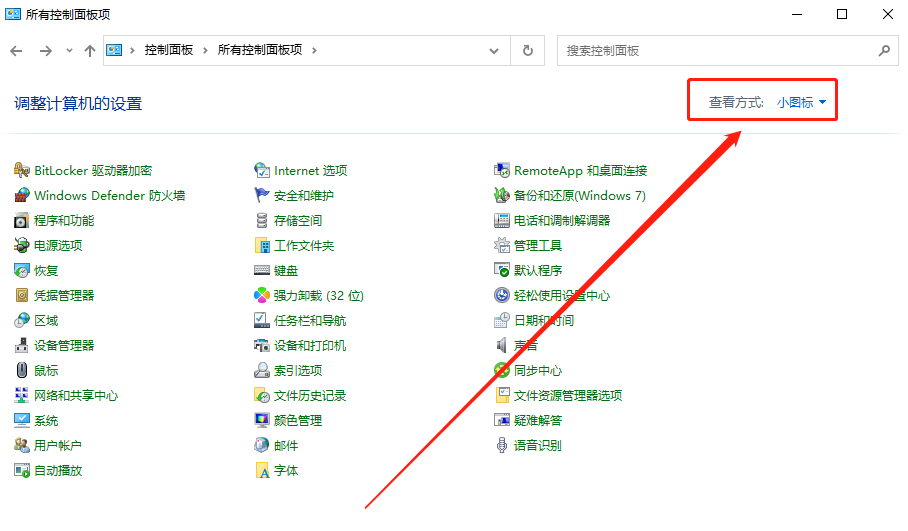Click the 字体 folder icon
Image resolution: width=908 pixels, height=531 pixels.
pyautogui.click(x=262, y=471)
